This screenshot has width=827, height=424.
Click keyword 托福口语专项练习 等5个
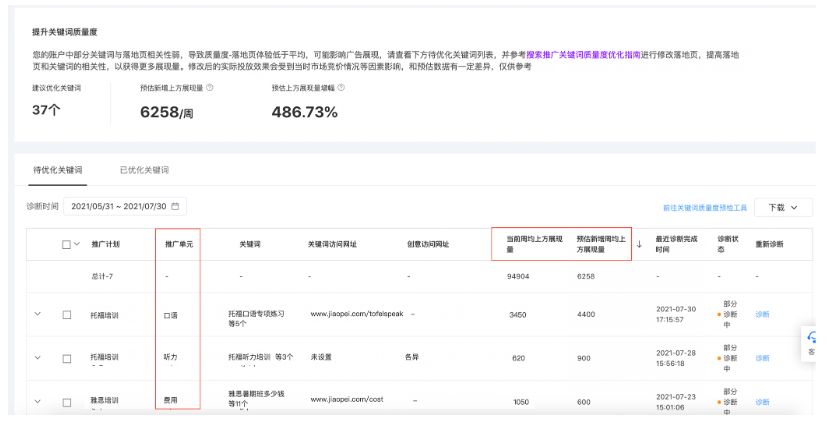coord(256,319)
